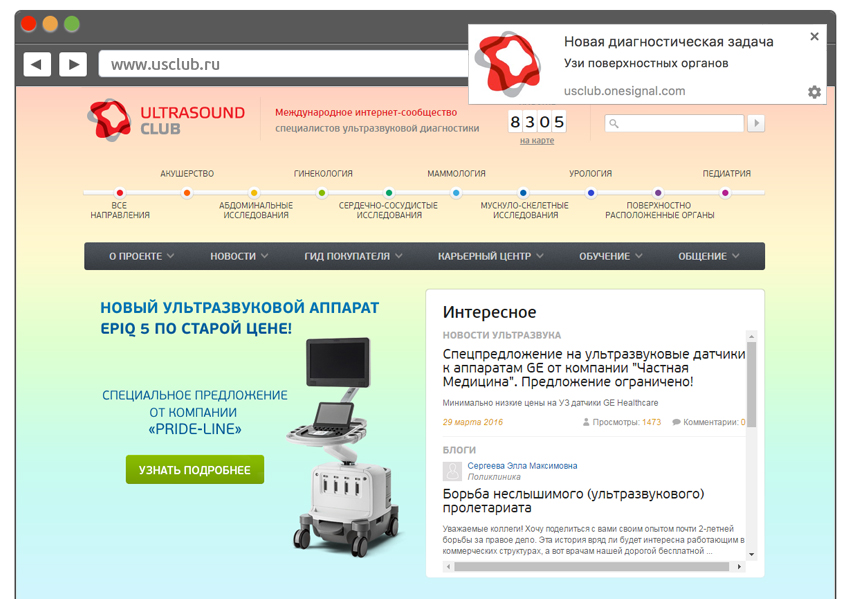The image size is (850, 599).
Task: Select the blue УРОЛОГИЯ dot
Action: (591, 192)
